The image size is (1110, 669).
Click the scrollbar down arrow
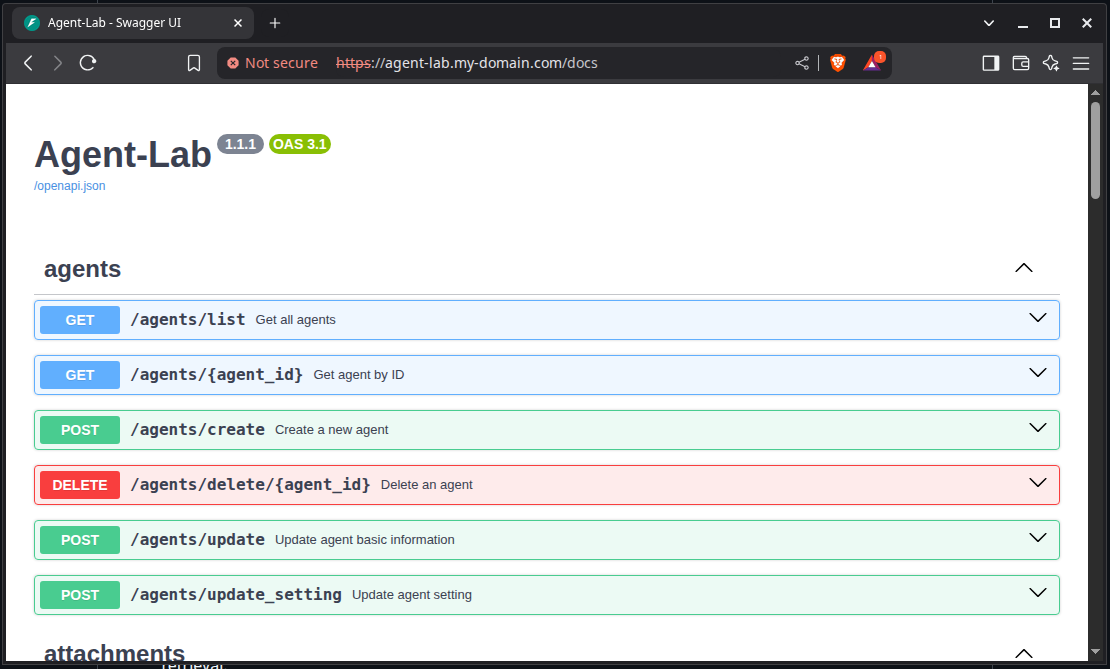(x=1095, y=651)
